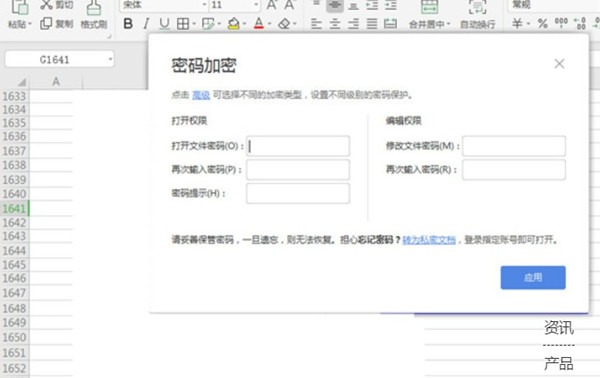Focus the 打开文件密码(O) input field
This screenshot has height=378, width=600.
point(298,146)
